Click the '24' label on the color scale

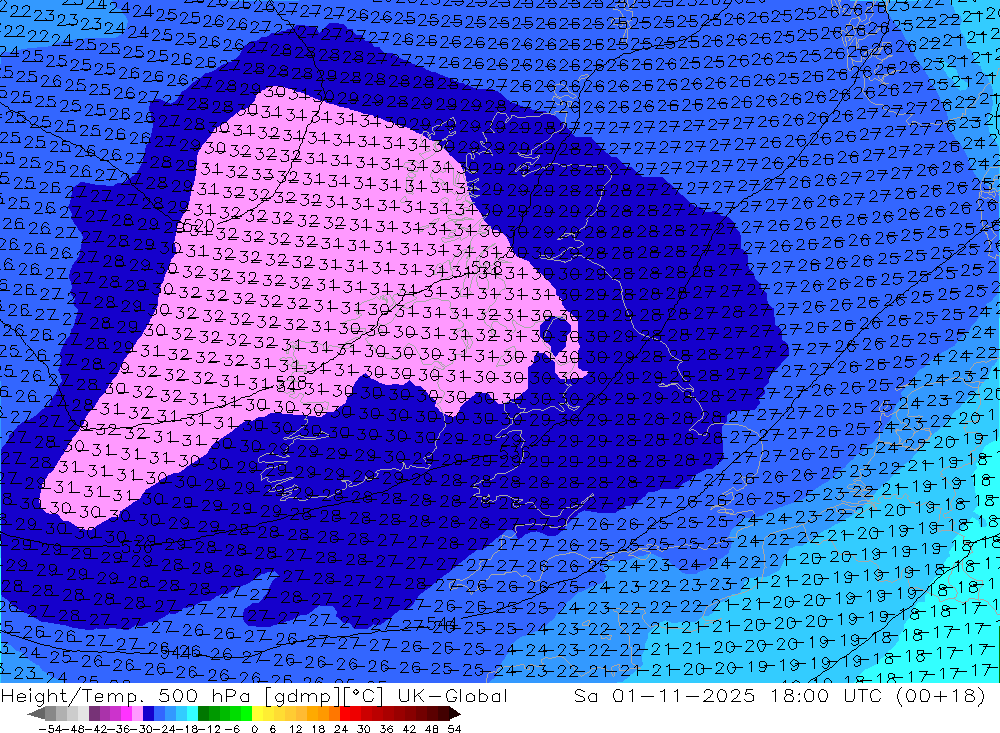(341, 729)
